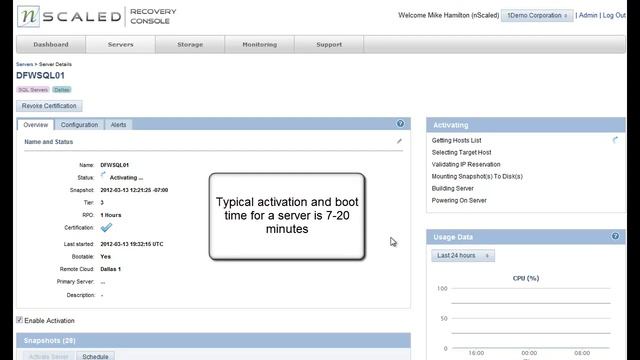Click the Dallas 1 remote cloud value
Screen dimensions: 640x360
pos(110,269)
